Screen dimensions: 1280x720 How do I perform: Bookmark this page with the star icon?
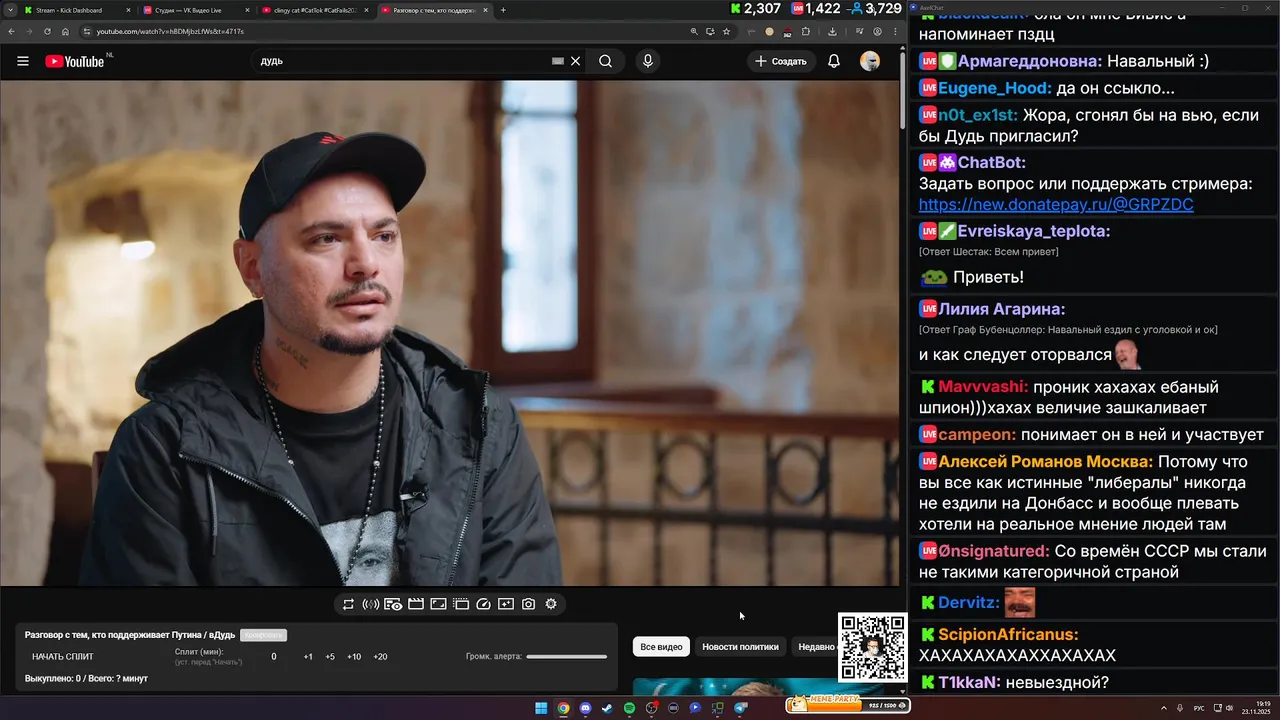[x=726, y=31]
